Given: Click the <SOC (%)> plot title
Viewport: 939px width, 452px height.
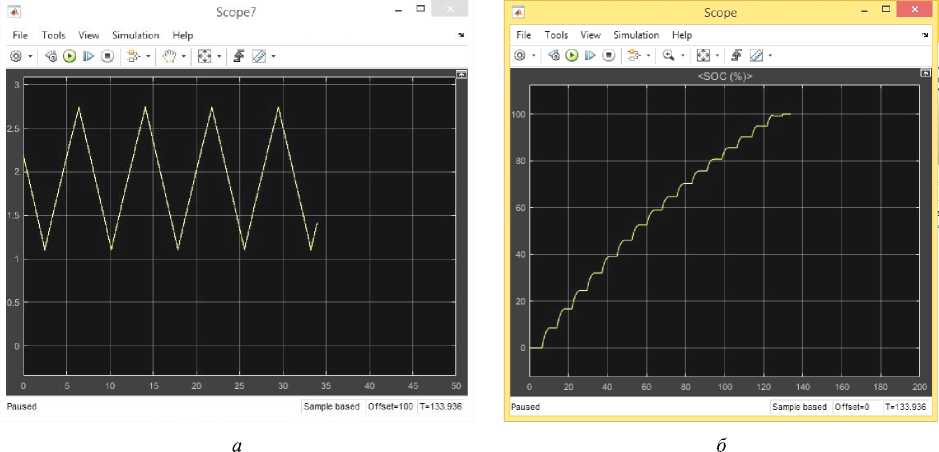Looking at the screenshot, I should pos(725,76).
